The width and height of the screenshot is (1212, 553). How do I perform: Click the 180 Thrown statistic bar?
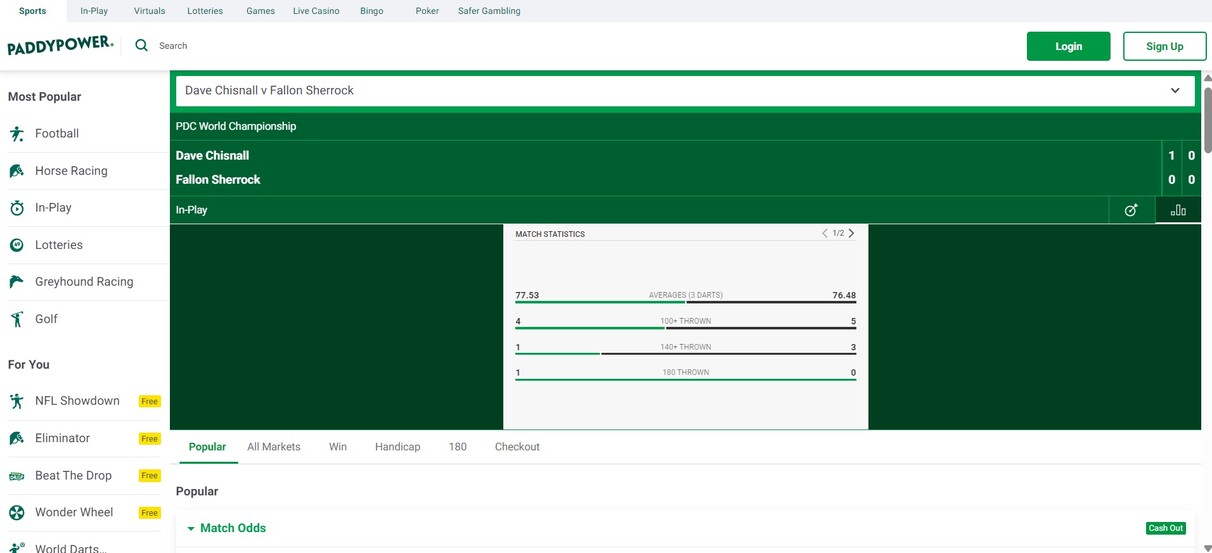click(685, 379)
